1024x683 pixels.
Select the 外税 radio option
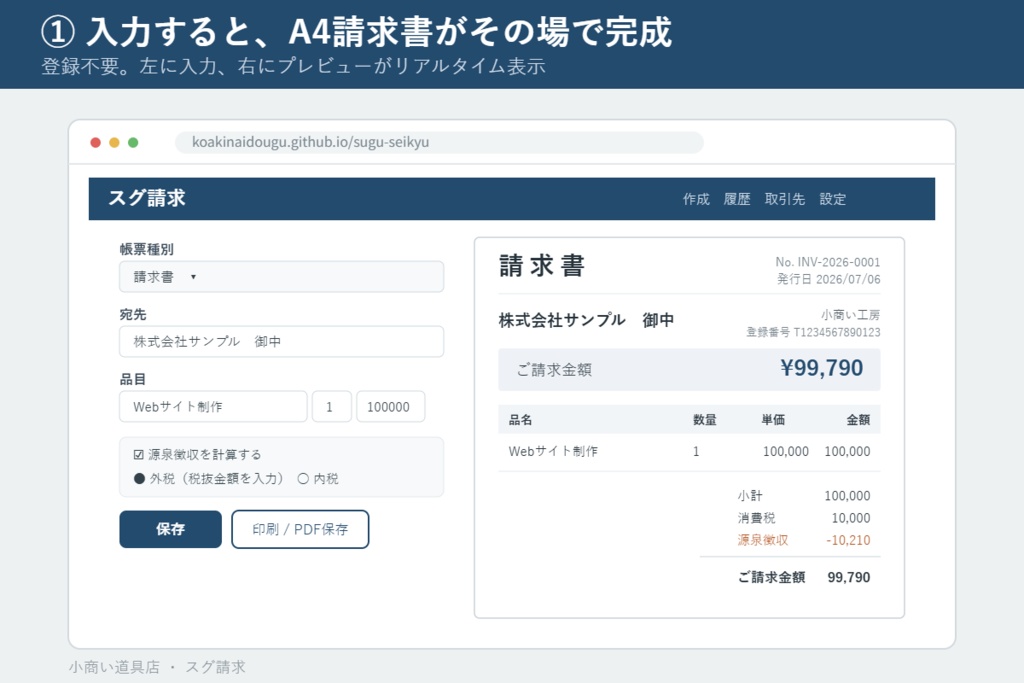(139, 479)
